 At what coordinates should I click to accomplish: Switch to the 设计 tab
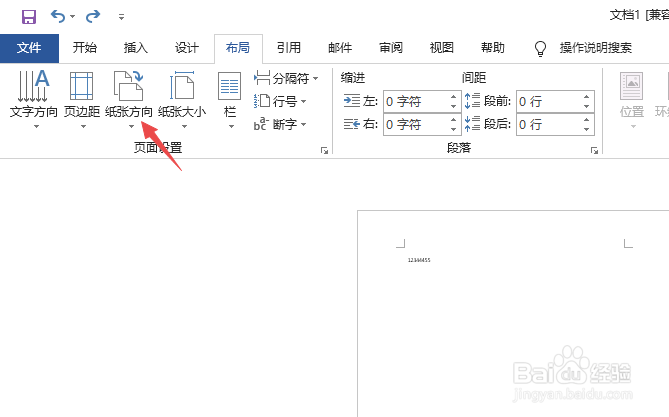187,47
